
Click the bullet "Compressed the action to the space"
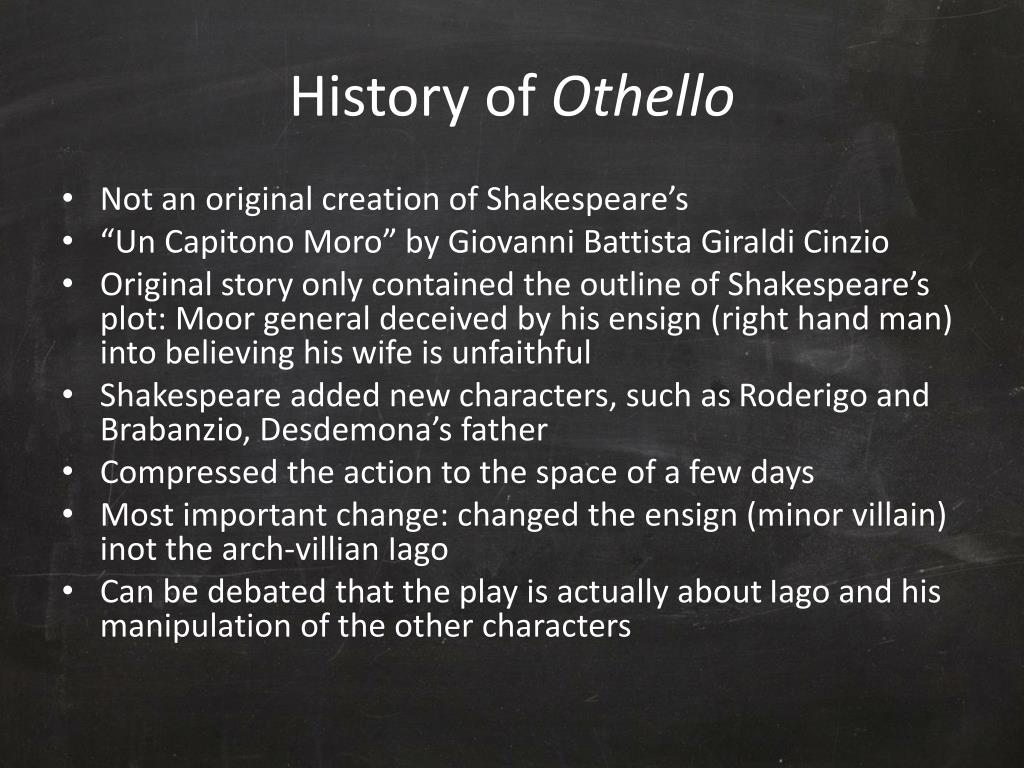coord(457,472)
